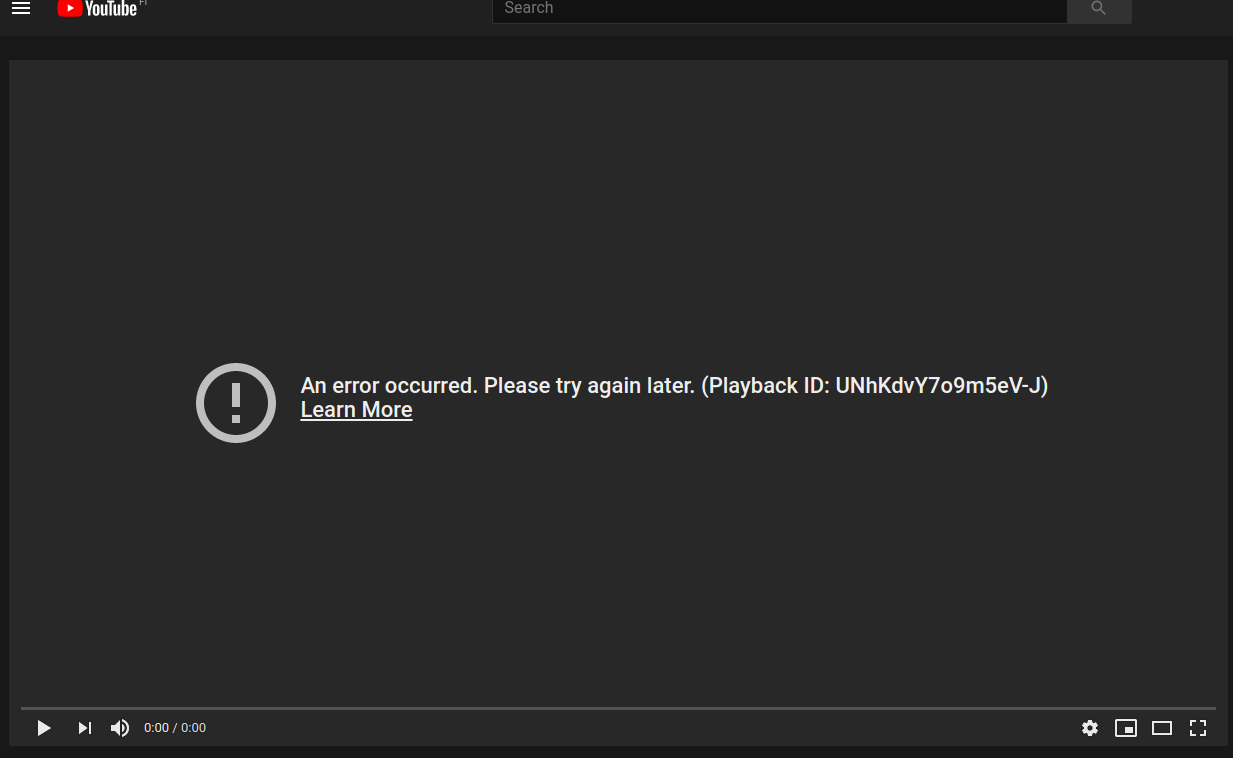Click the Playback ID code text
Screen dimensions: 1233x758
pyautogui.click(x=940, y=385)
